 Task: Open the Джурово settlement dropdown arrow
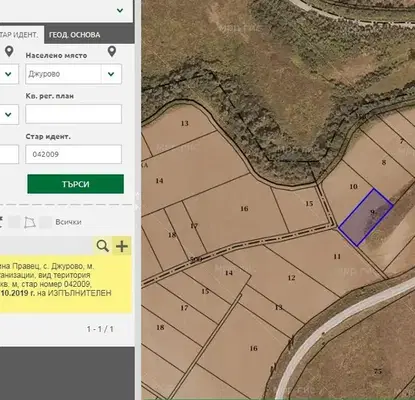pyautogui.click(x=111, y=74)
